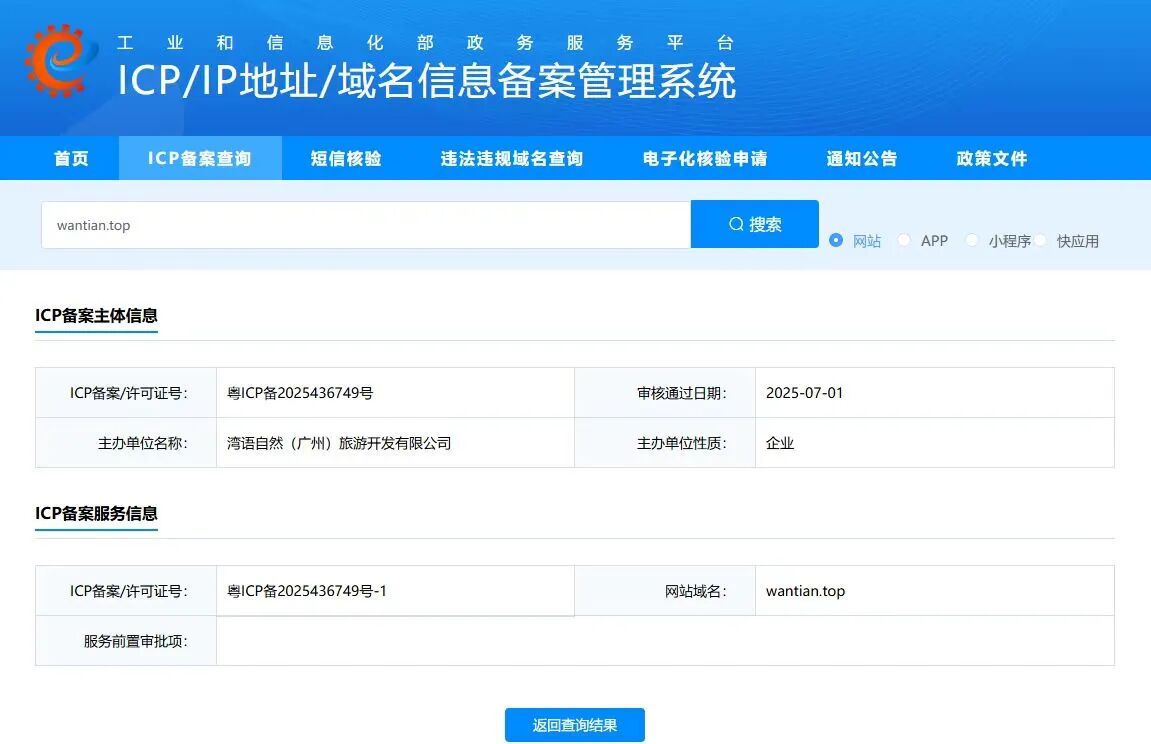Image resolution: width=1151 pixels, height=744 pixels.
Task: Click the wantian.top domain in the table
Action: click(x=805, y=591)
